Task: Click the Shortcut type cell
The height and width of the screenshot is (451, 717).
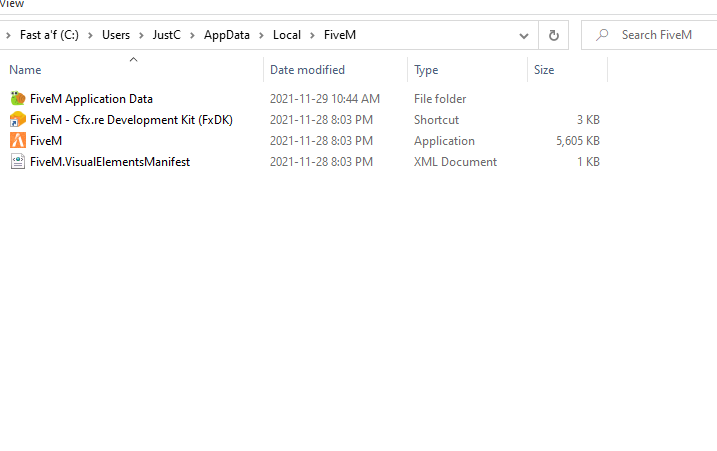Action: [x=436, y=120]
